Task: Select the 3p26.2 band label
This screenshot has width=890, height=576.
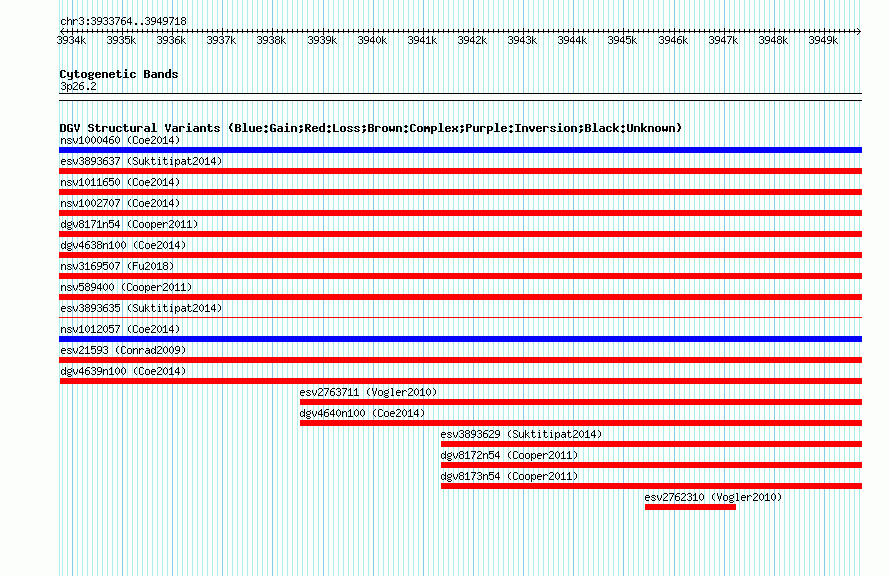Action: tap(78, 86)
